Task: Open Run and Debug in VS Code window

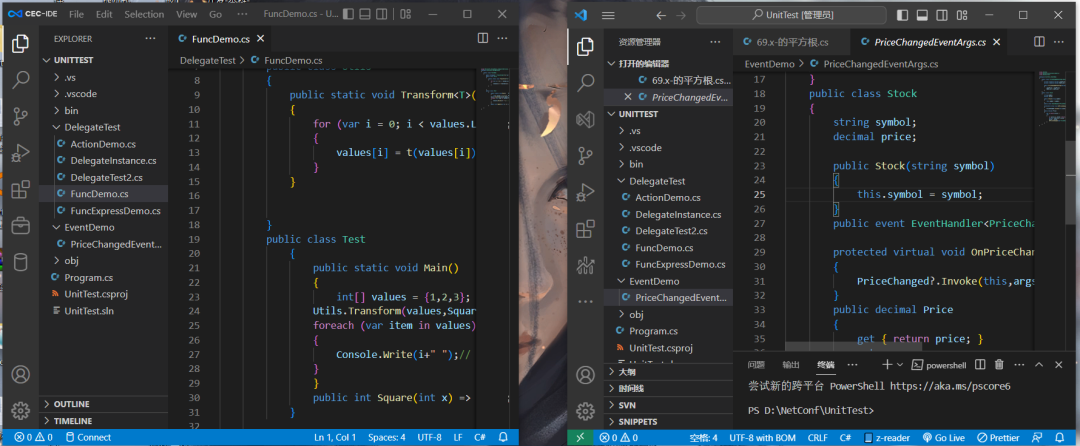Action: pyautogui.click(x=585, y=192)
